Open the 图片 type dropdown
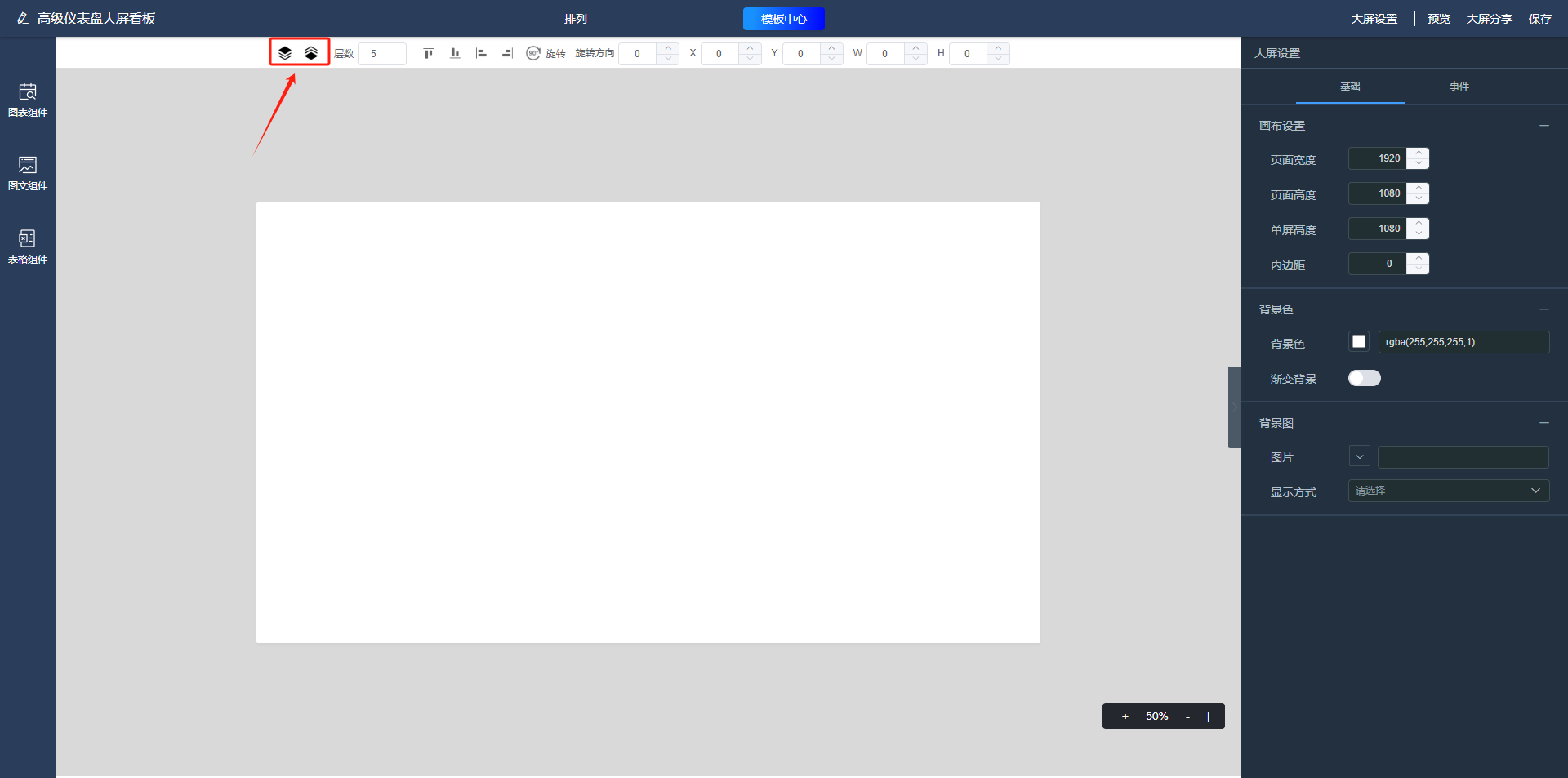 point(1360,457)
